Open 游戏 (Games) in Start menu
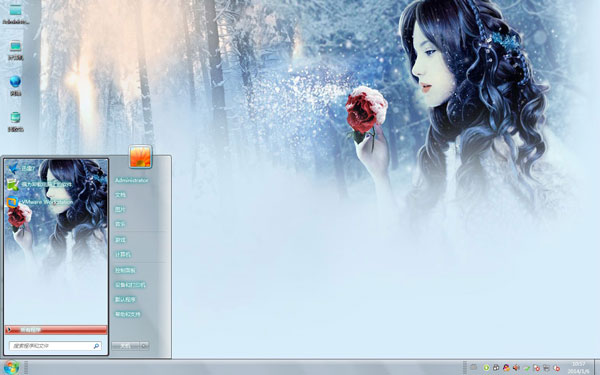This screenshot has height=375, width=600. click(120, 240)
